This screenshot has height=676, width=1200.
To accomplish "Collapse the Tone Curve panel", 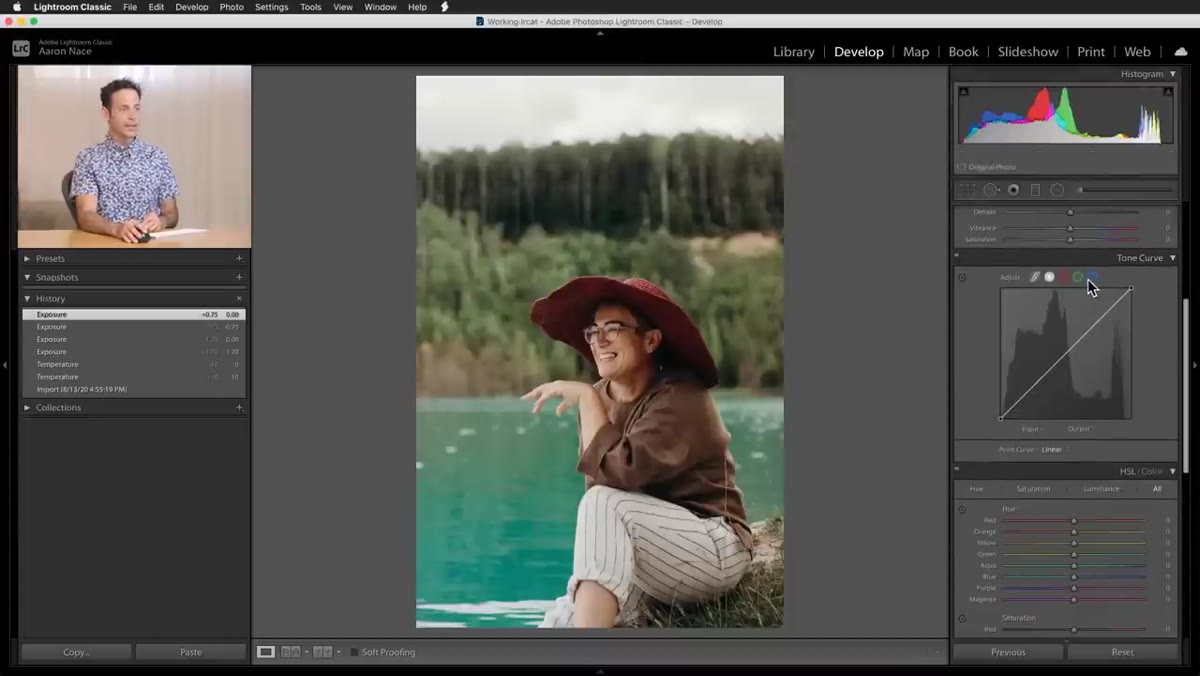I will (1173, 258).
